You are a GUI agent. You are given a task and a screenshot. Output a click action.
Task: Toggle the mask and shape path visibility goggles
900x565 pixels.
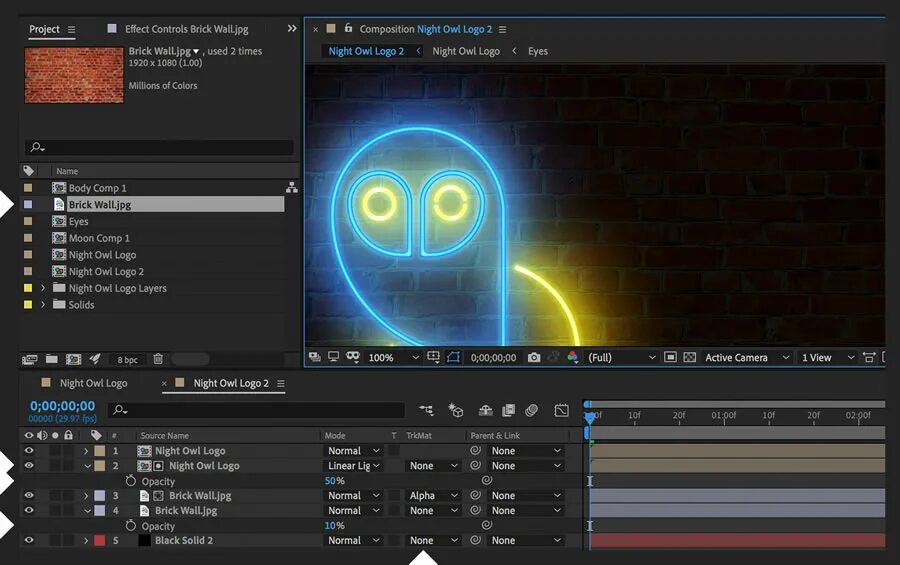pos(353,357)
